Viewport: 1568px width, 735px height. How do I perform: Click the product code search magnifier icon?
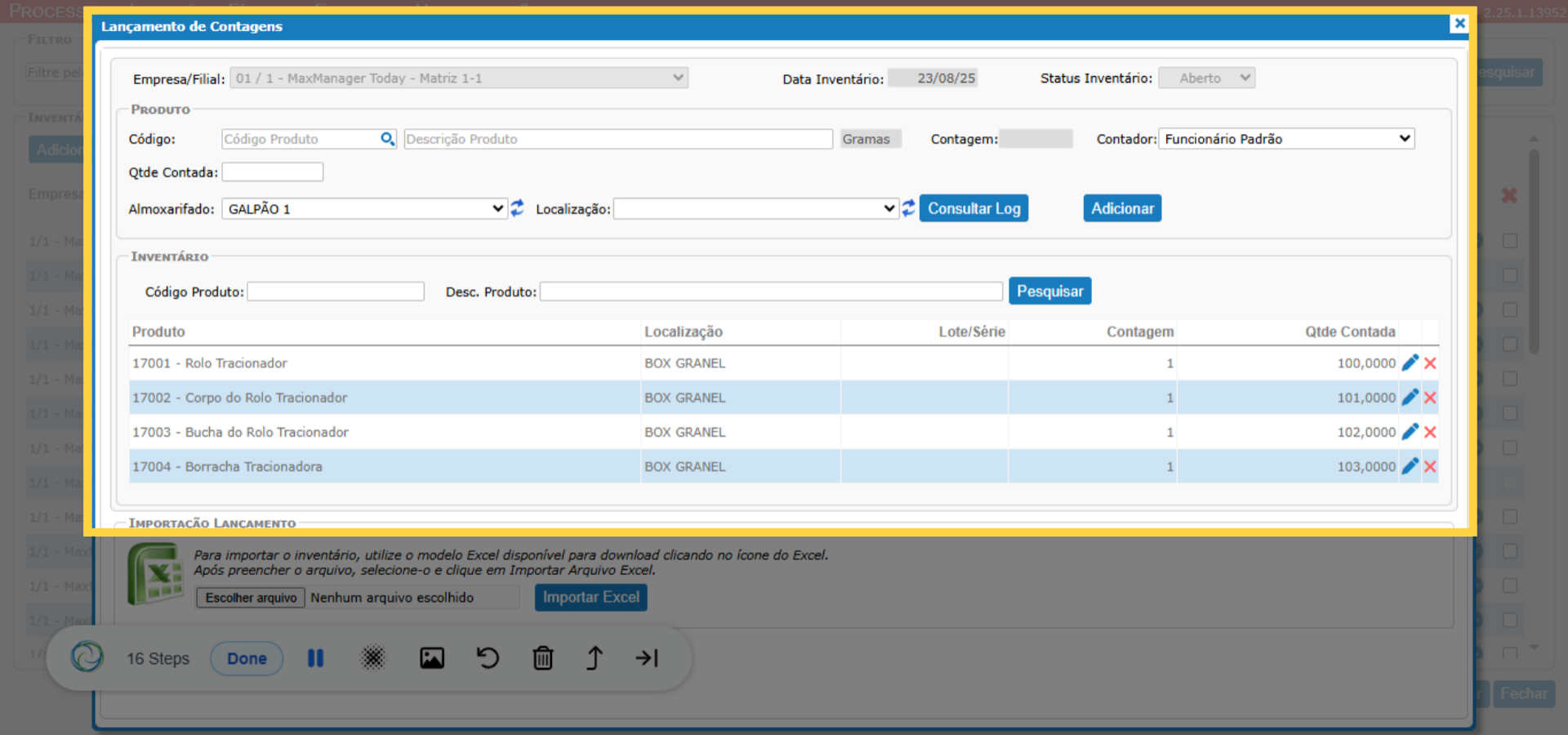(388, 139)
